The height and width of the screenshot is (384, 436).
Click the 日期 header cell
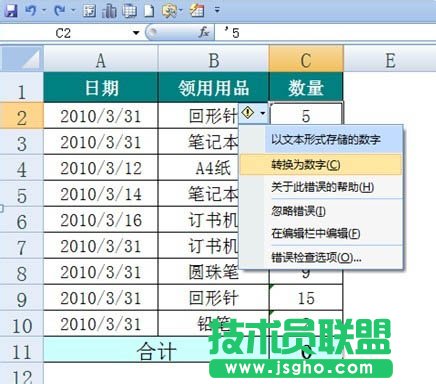(101, 88)
